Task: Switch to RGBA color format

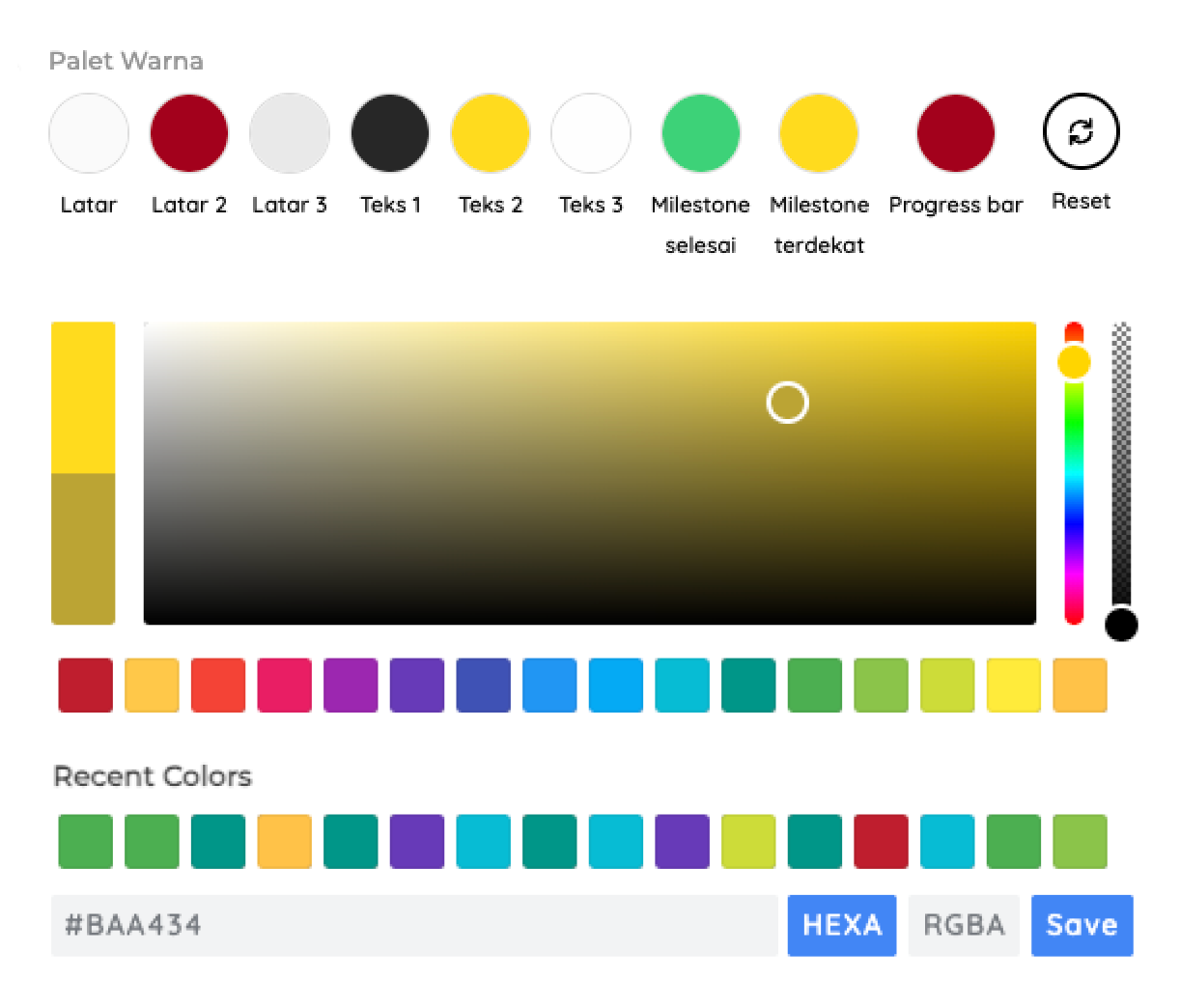Action: [x=964, y=925]
